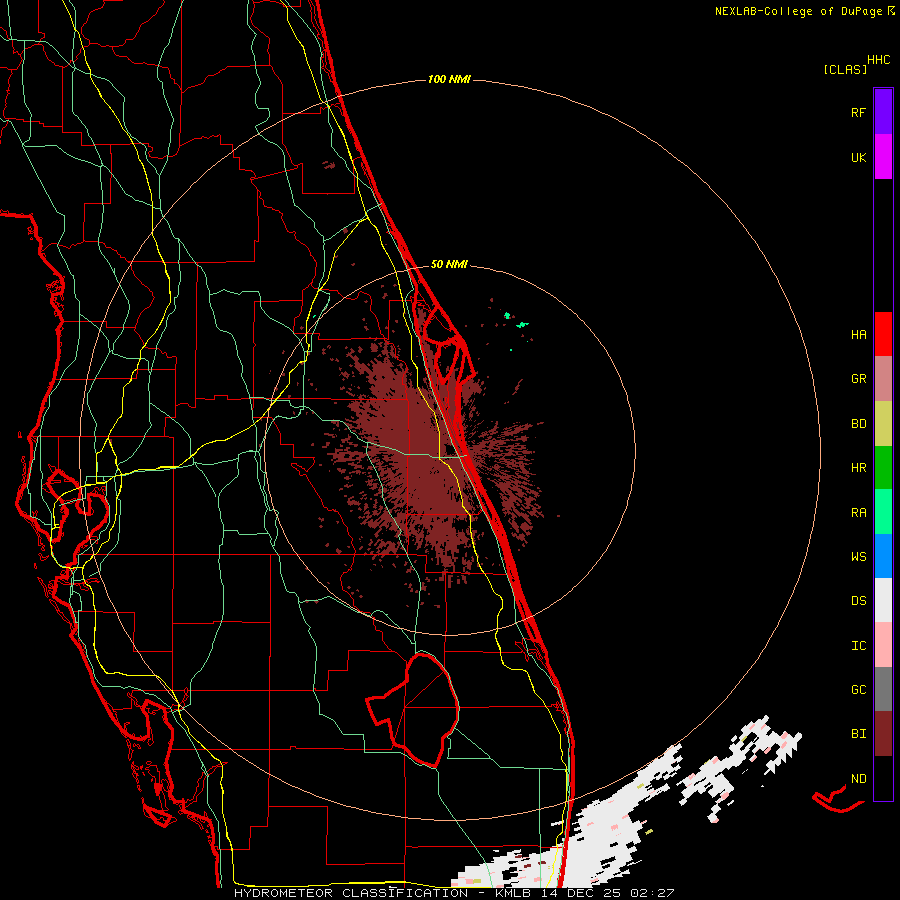Click the IC legend label
Image resolution: width=900 pixels, height=900 pixels.
click(858, 646)
